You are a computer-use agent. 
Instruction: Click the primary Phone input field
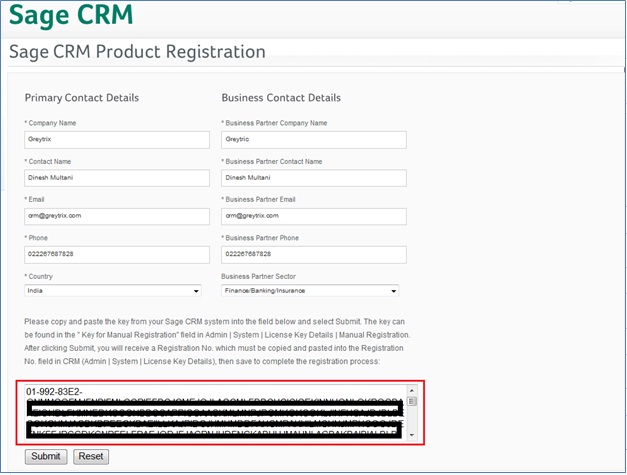click(x=117, y=255)
